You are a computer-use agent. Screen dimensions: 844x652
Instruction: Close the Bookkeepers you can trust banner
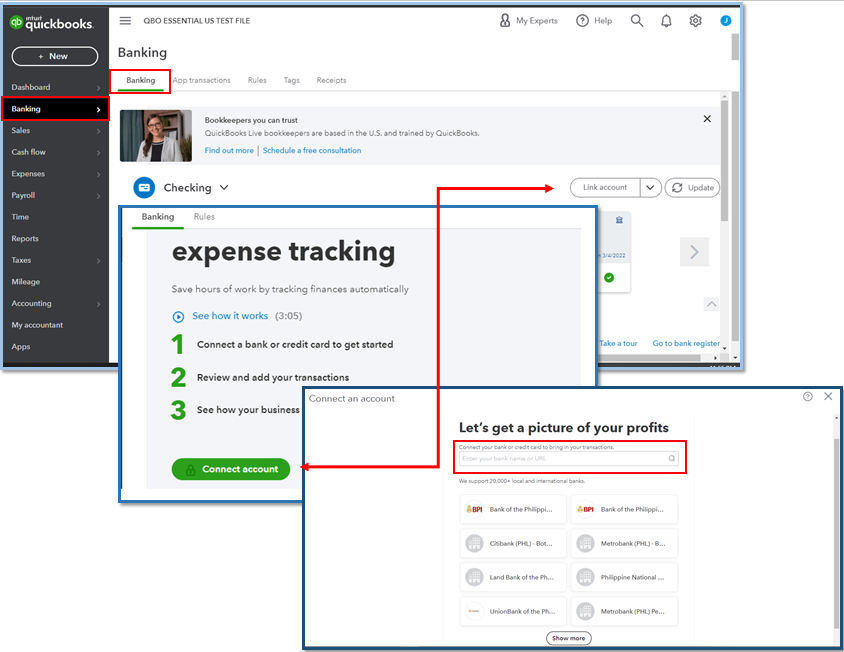(707, 118)
